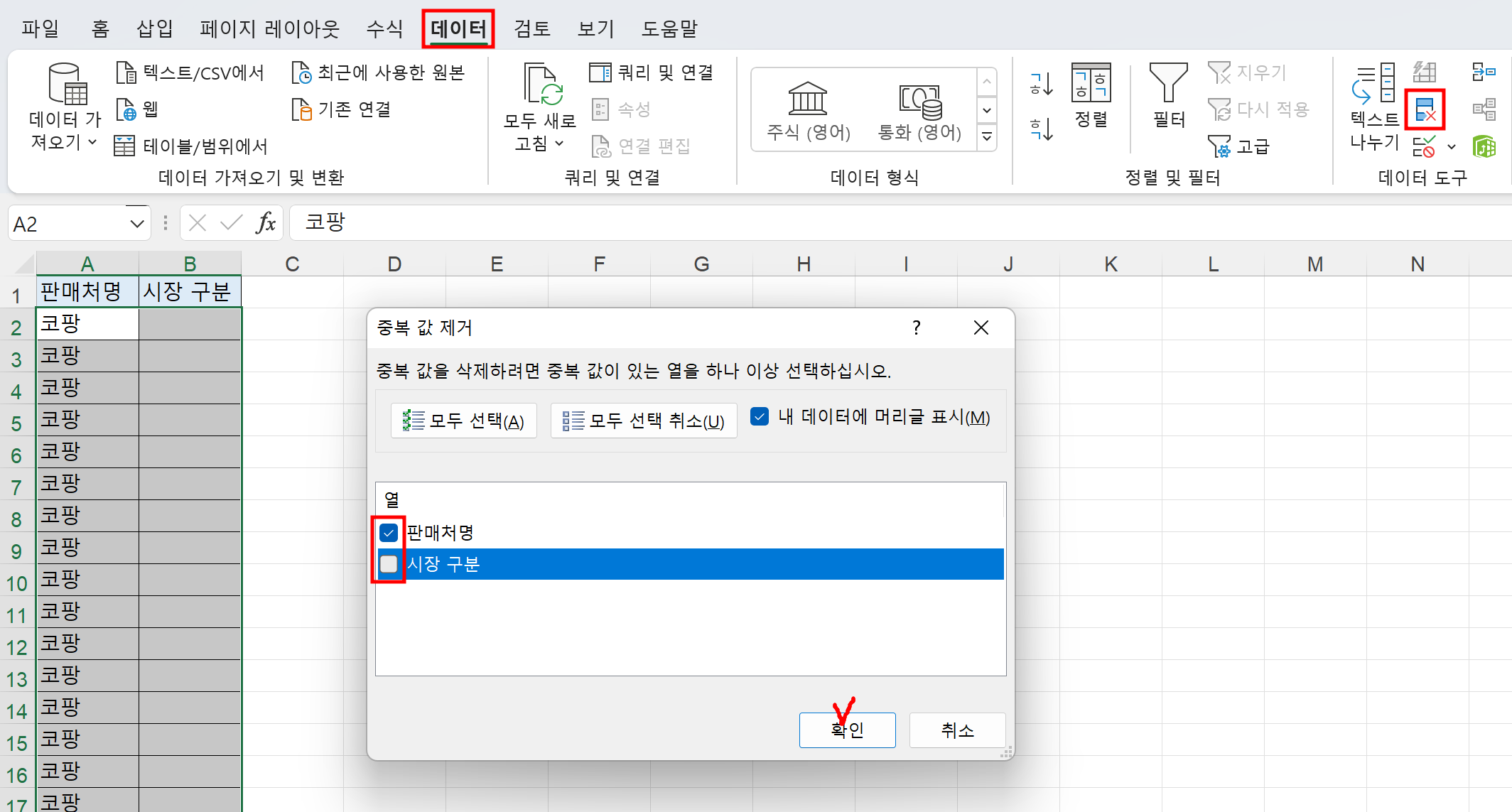Viewport: 1512px width, 812px height.
Task: Open the 삽입 (Insert) ribbon tab
Action: tap(154, 28)
